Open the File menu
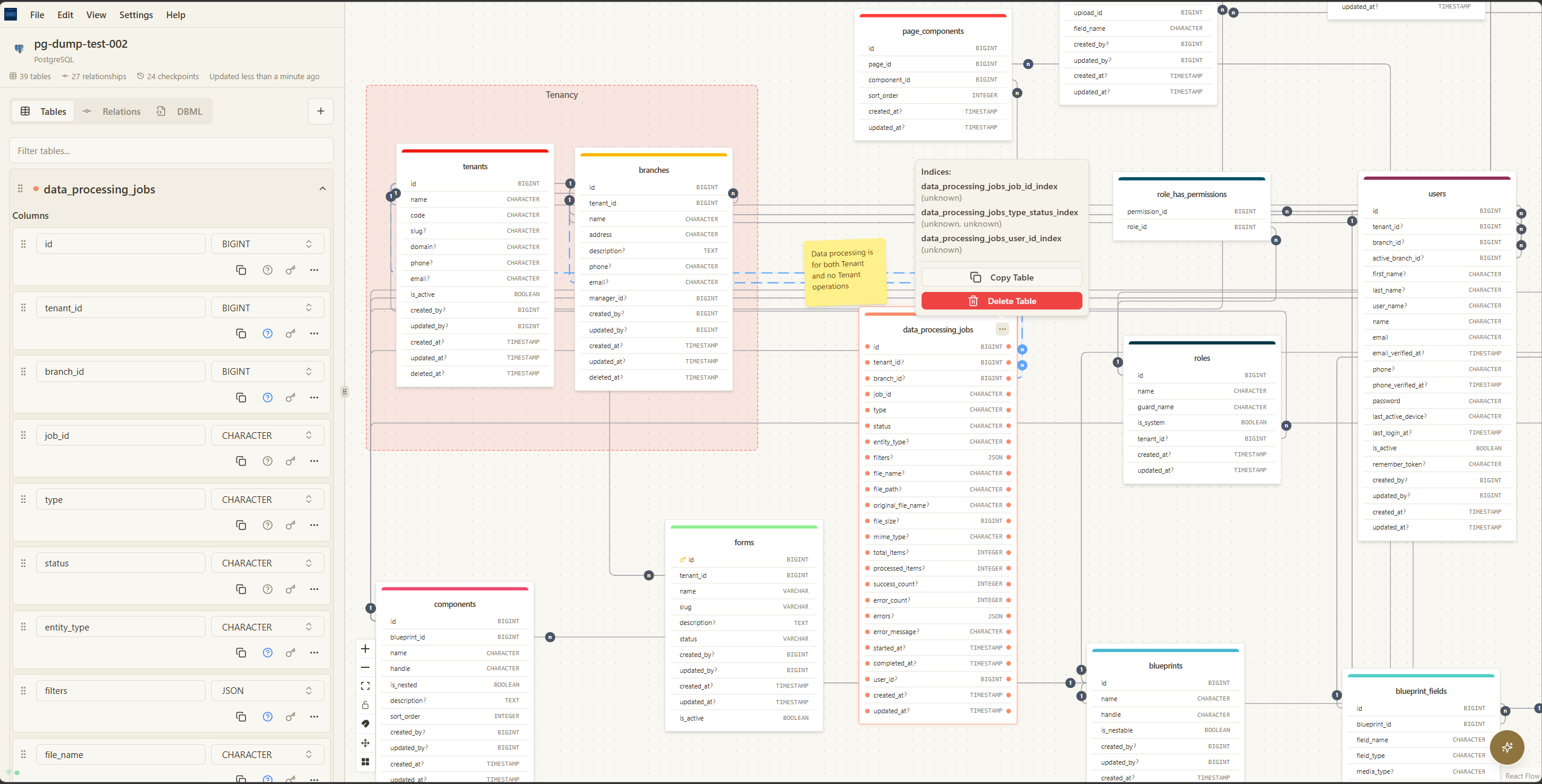This screenshot has width=1542, height=784. point(37,15)
